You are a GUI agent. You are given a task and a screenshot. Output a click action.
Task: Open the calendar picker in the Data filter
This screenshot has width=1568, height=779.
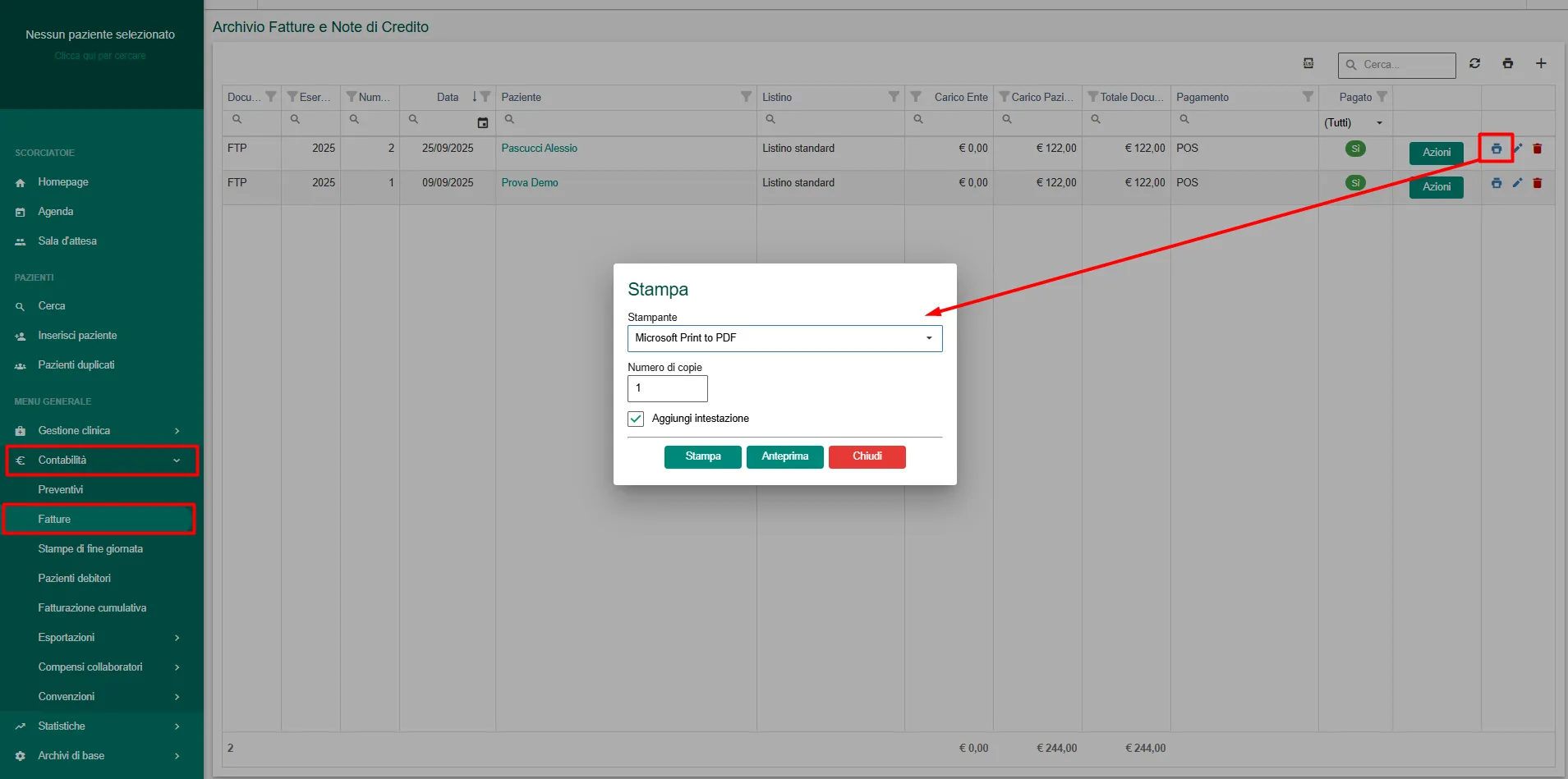click(x=483, y=122)
